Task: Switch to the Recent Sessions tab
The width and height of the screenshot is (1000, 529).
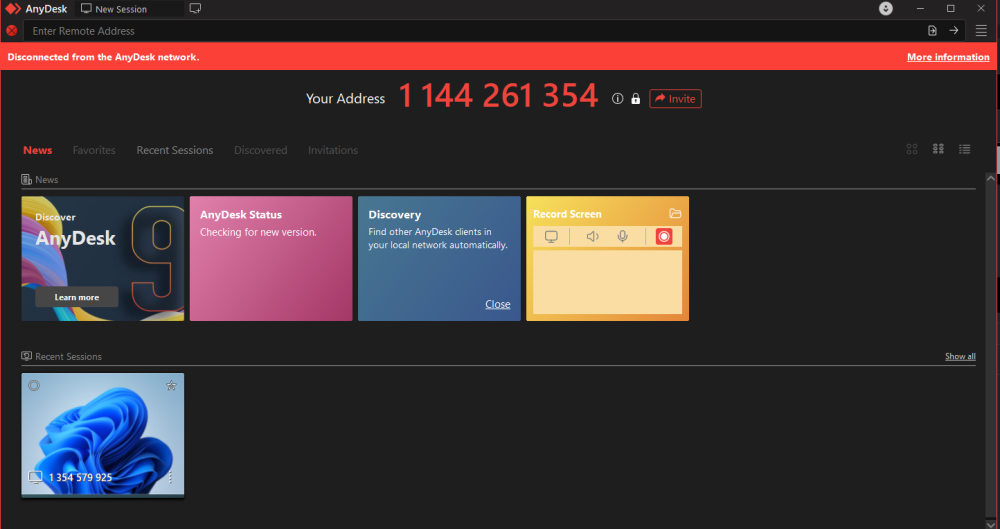Action: tap(175, 151)
